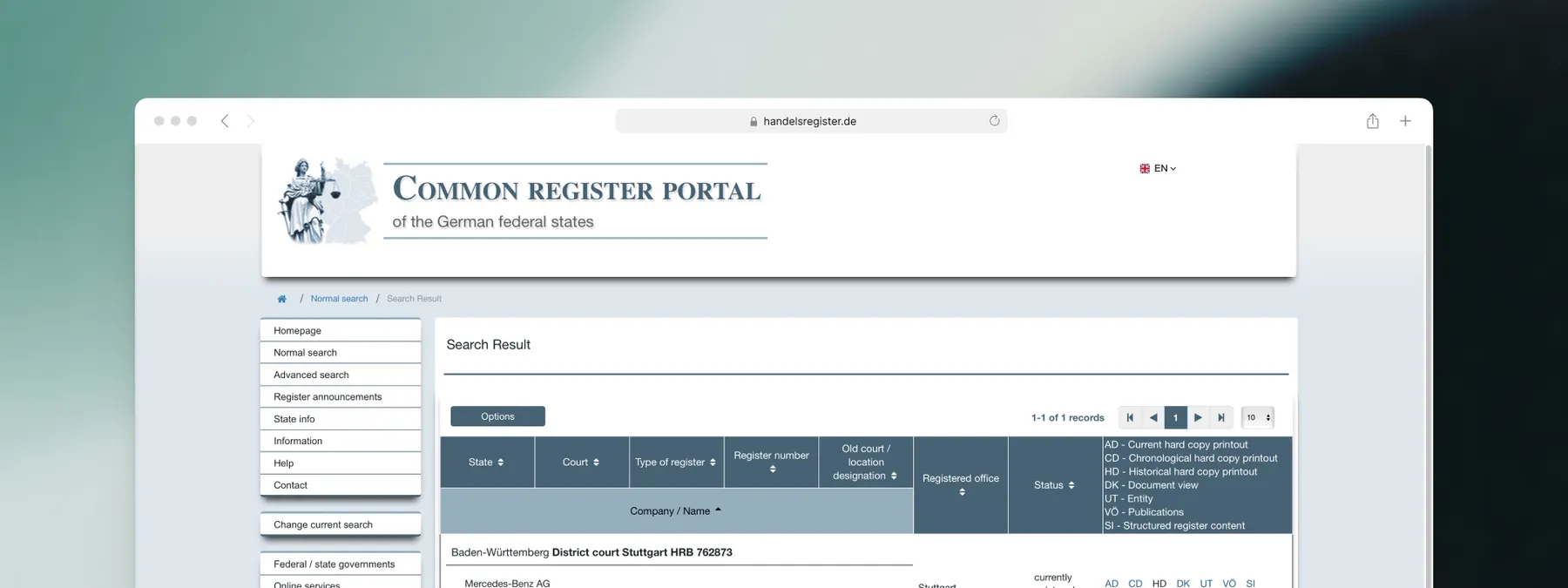Go to first page of results
Viewport: 1568px width, 588px height.
click(x=1130, y=417)
